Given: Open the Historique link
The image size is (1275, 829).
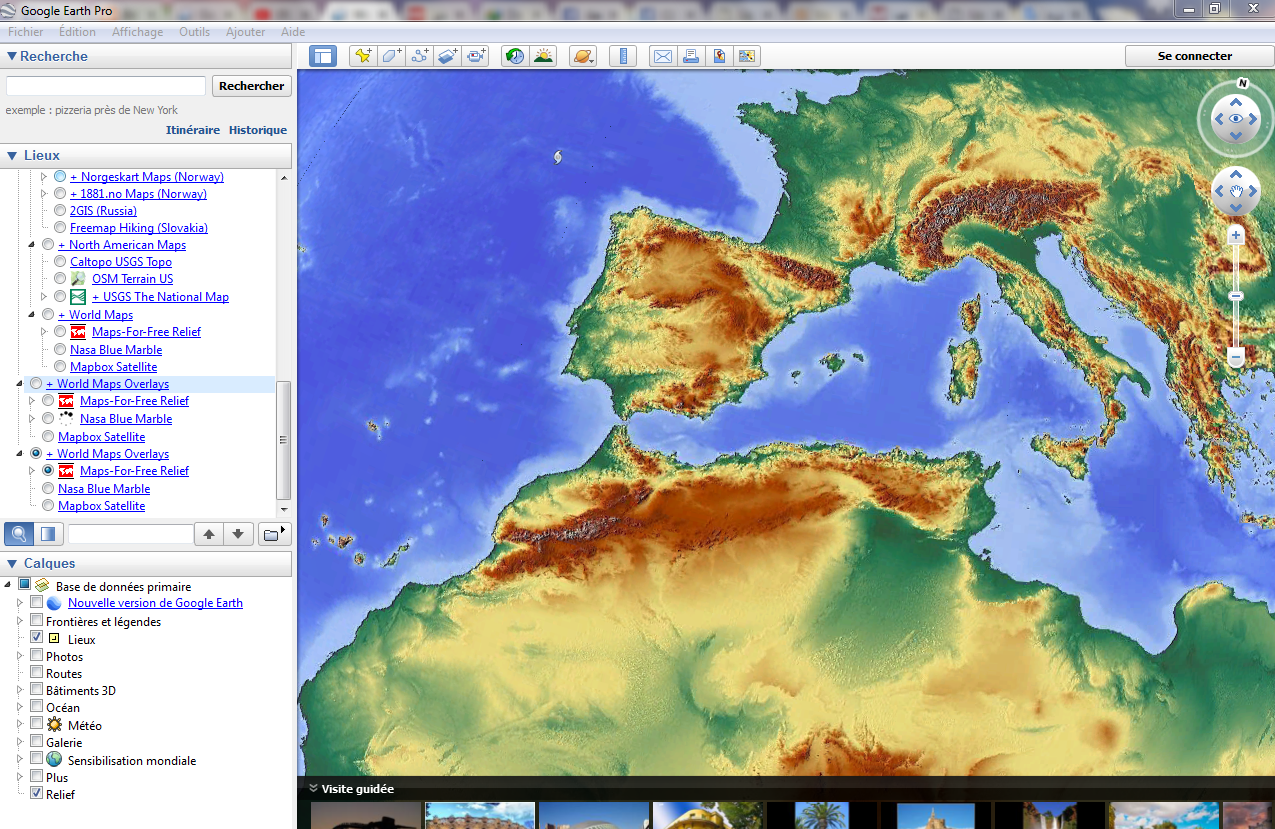Looking at the screenshot, I should click(258, 130).
